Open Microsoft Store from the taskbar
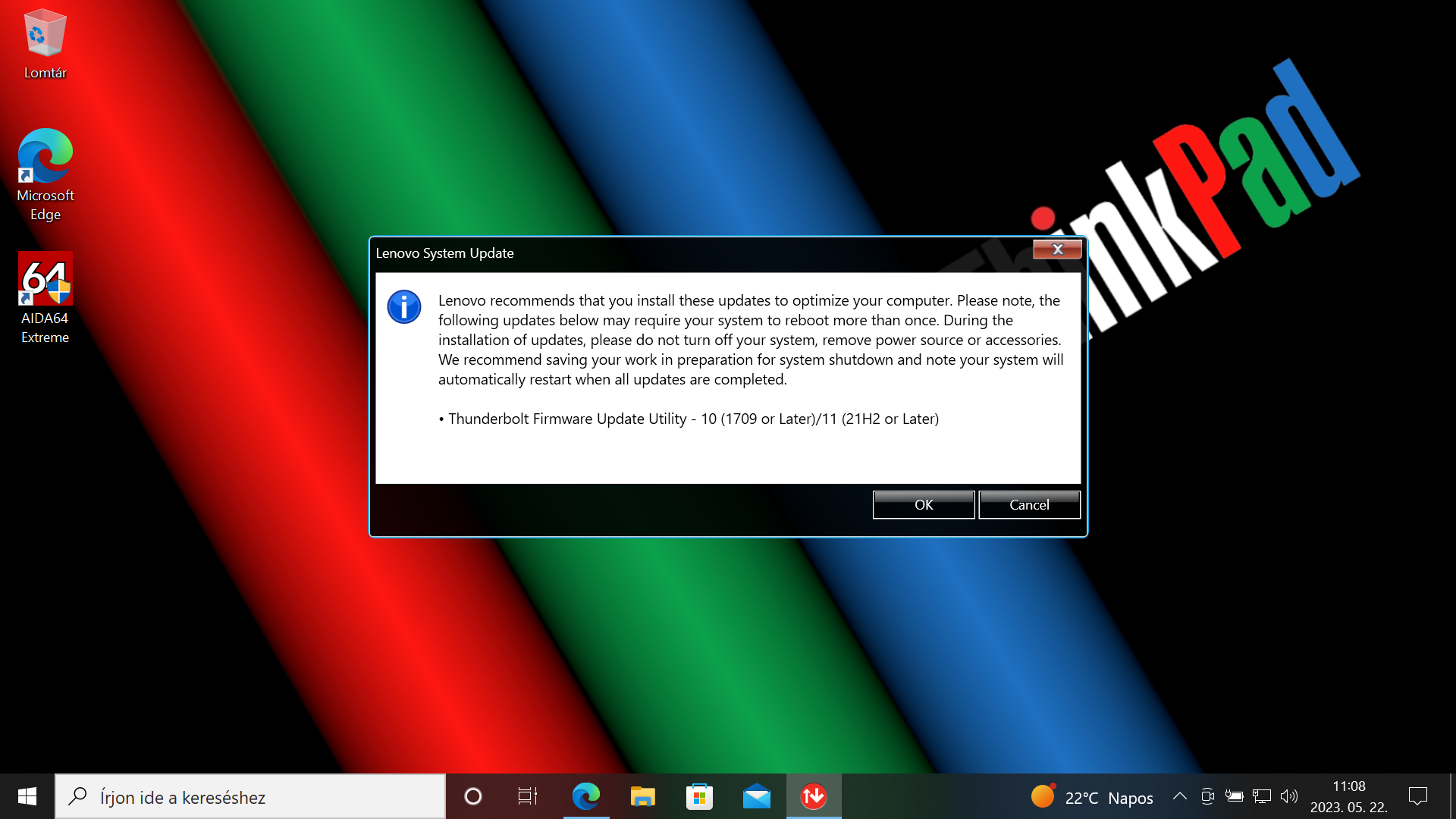 (x=699, y=796)
